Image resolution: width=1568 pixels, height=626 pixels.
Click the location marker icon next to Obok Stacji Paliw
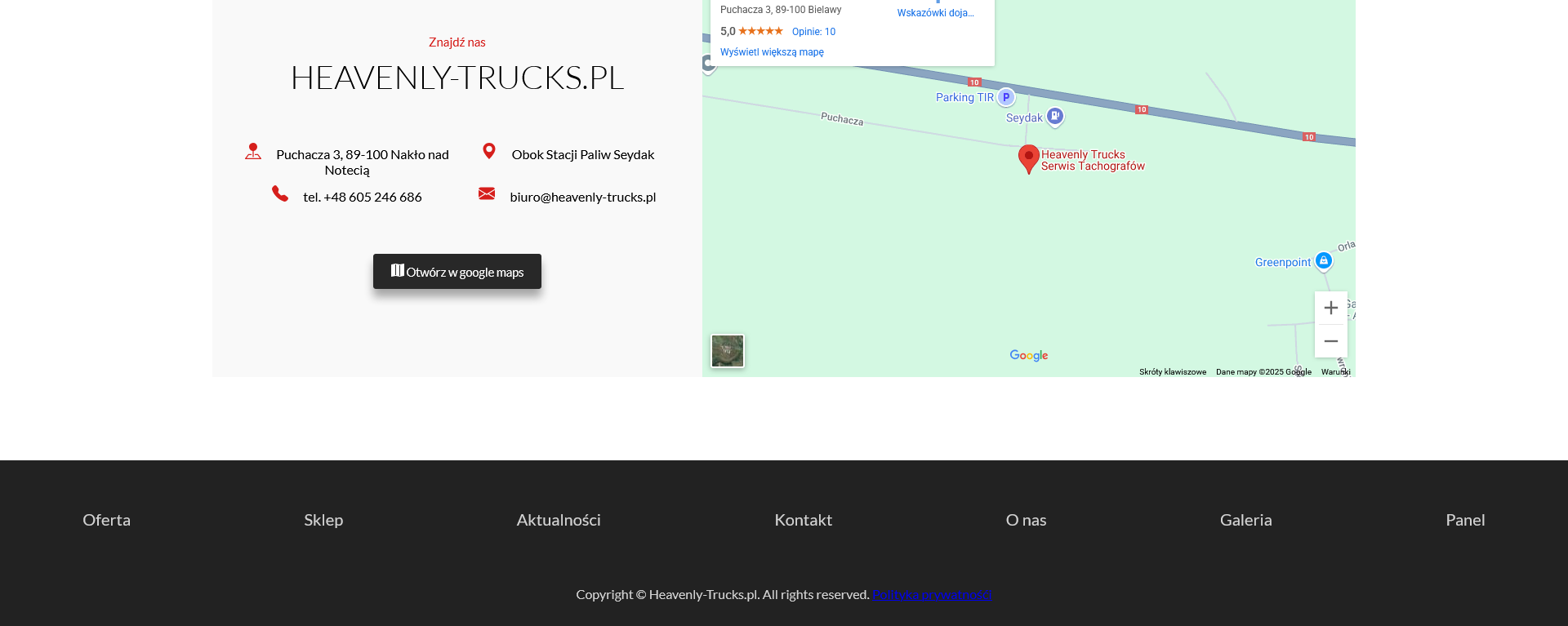(x=489, y=151)
